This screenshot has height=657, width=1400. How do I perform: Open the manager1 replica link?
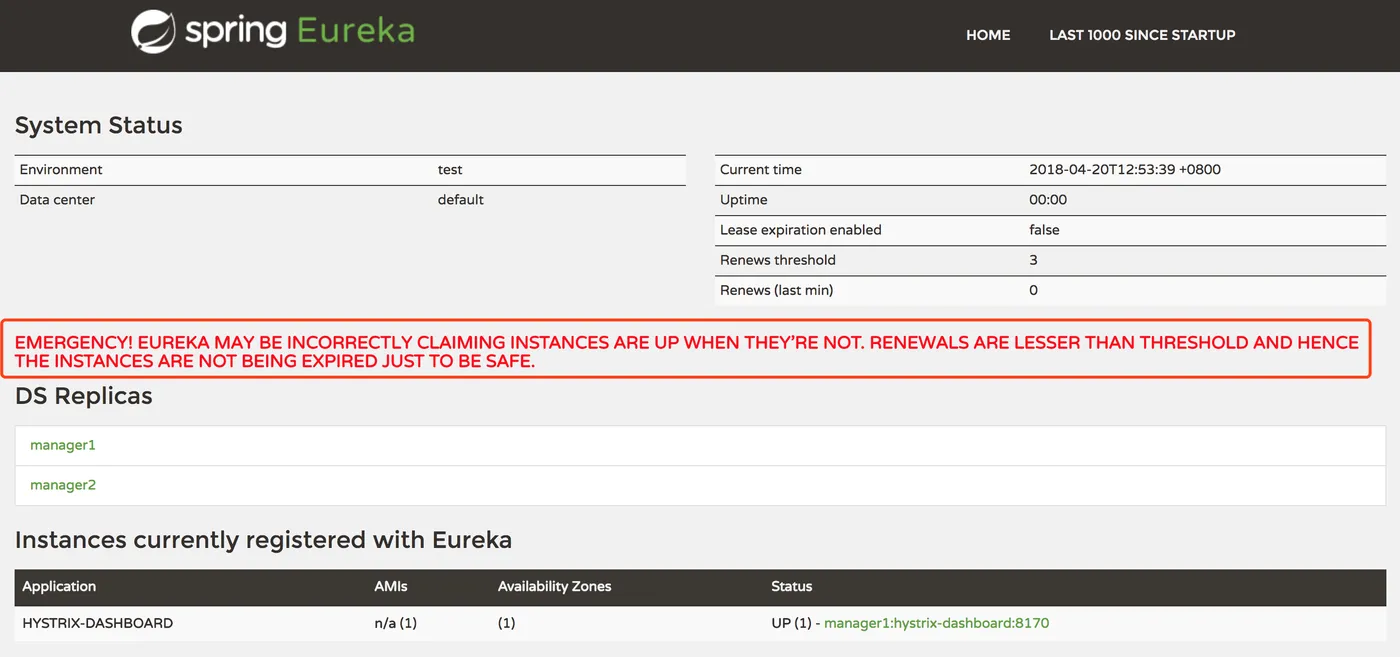coord(63,445)
